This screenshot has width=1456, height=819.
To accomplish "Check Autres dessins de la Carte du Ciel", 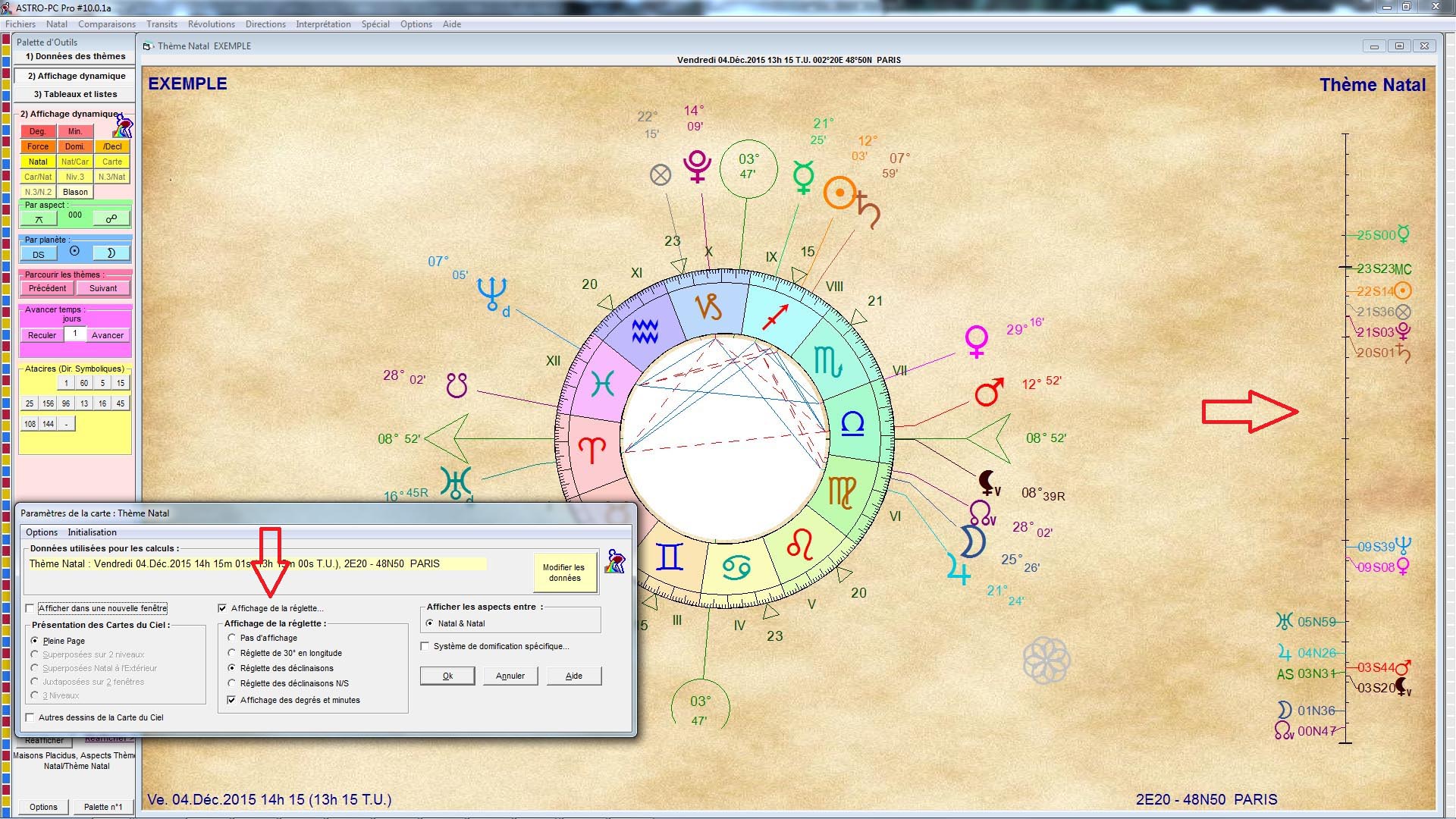I will 30,717.
